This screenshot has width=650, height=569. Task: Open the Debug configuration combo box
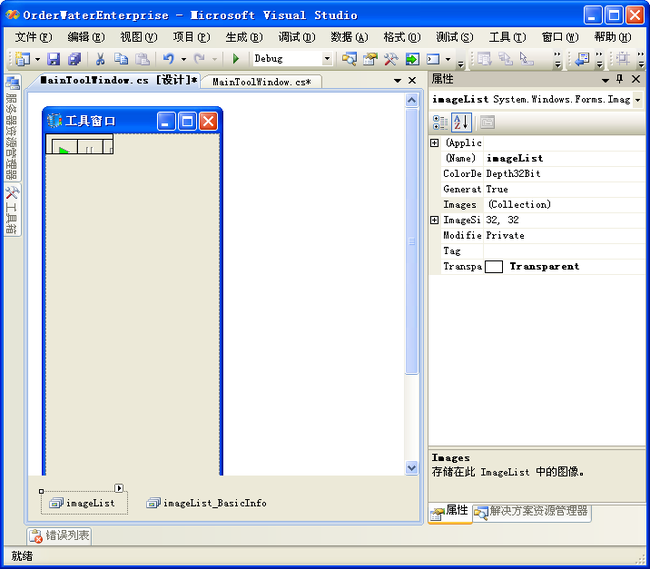(292, 59)
